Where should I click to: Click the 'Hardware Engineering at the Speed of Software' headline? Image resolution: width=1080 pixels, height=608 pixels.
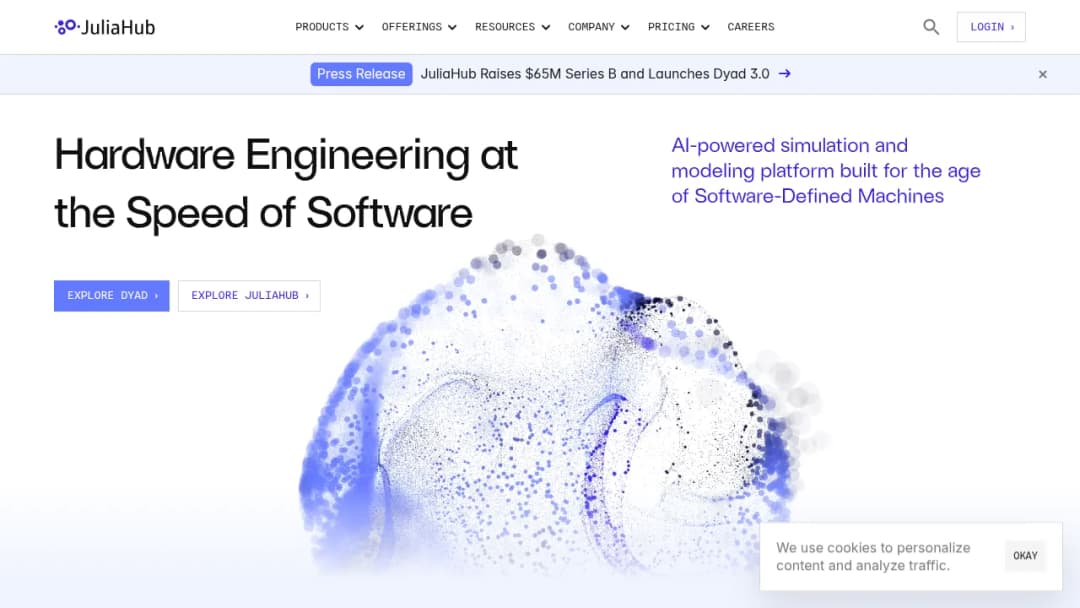[286, 183]
